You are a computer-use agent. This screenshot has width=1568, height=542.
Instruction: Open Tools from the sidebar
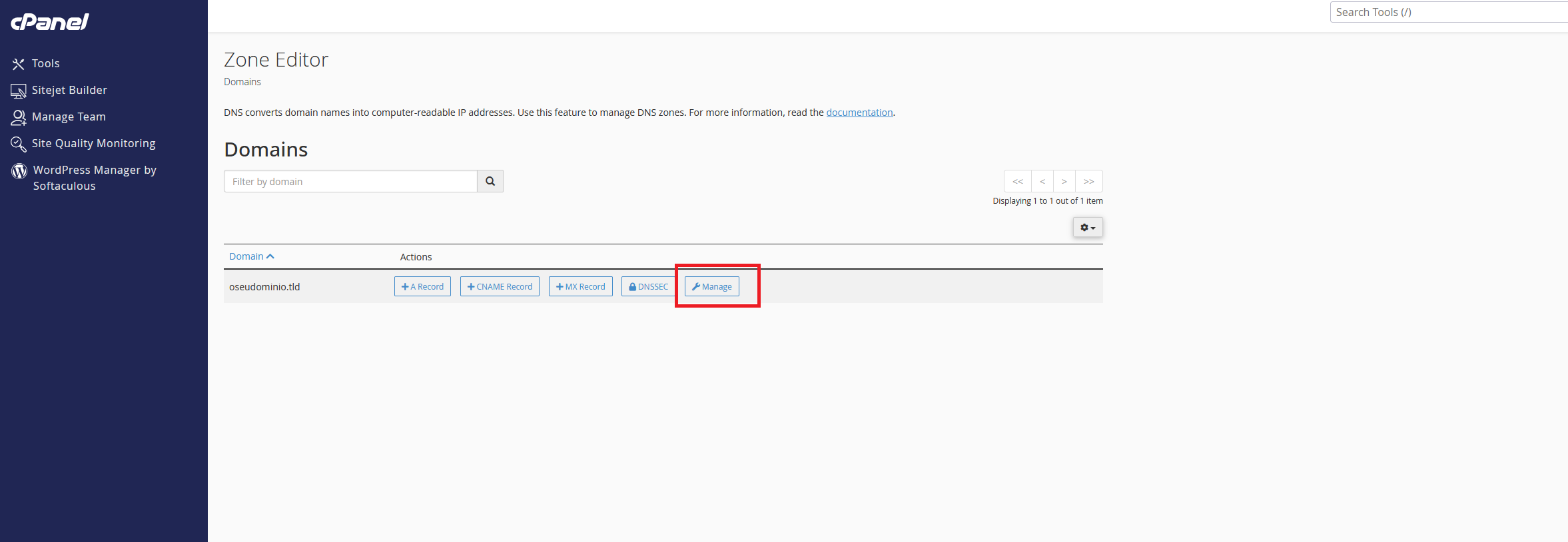tap(45, 63)
